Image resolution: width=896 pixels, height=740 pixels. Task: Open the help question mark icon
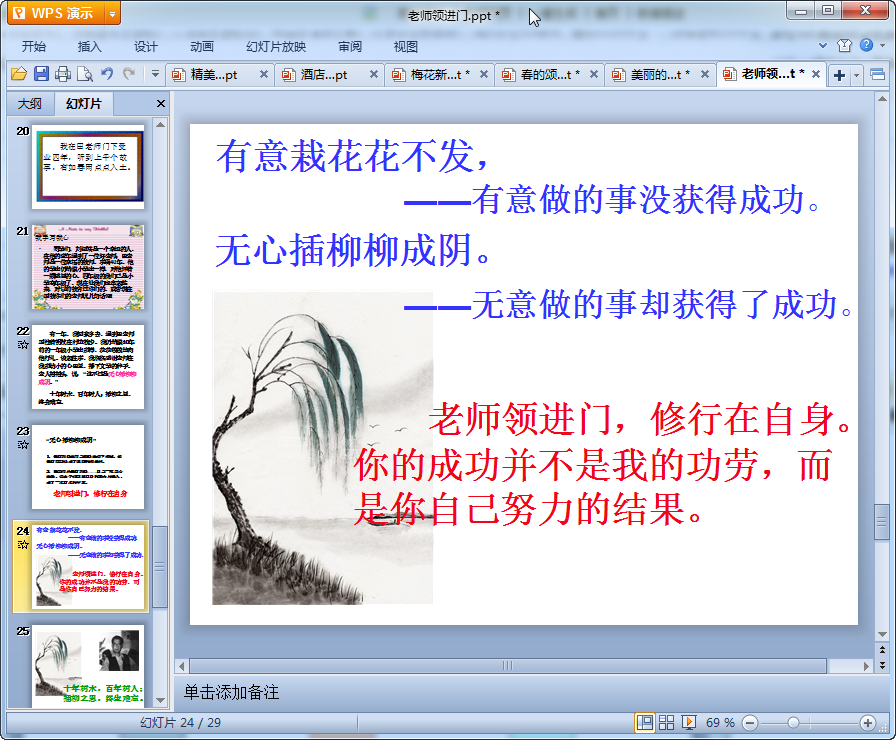click(x=866, y=45)
